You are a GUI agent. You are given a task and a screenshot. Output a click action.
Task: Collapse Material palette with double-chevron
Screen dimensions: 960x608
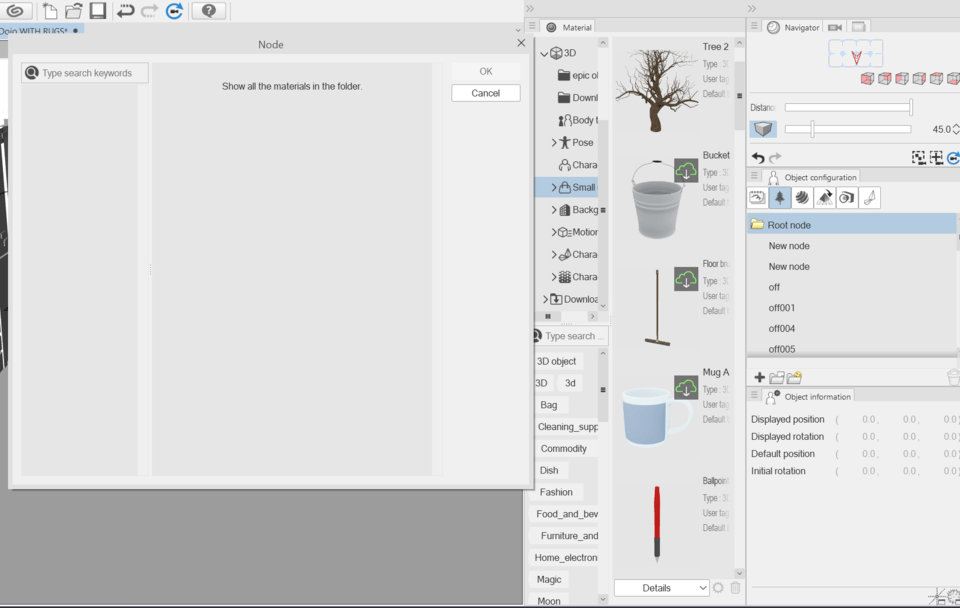[x=530, y=8]
